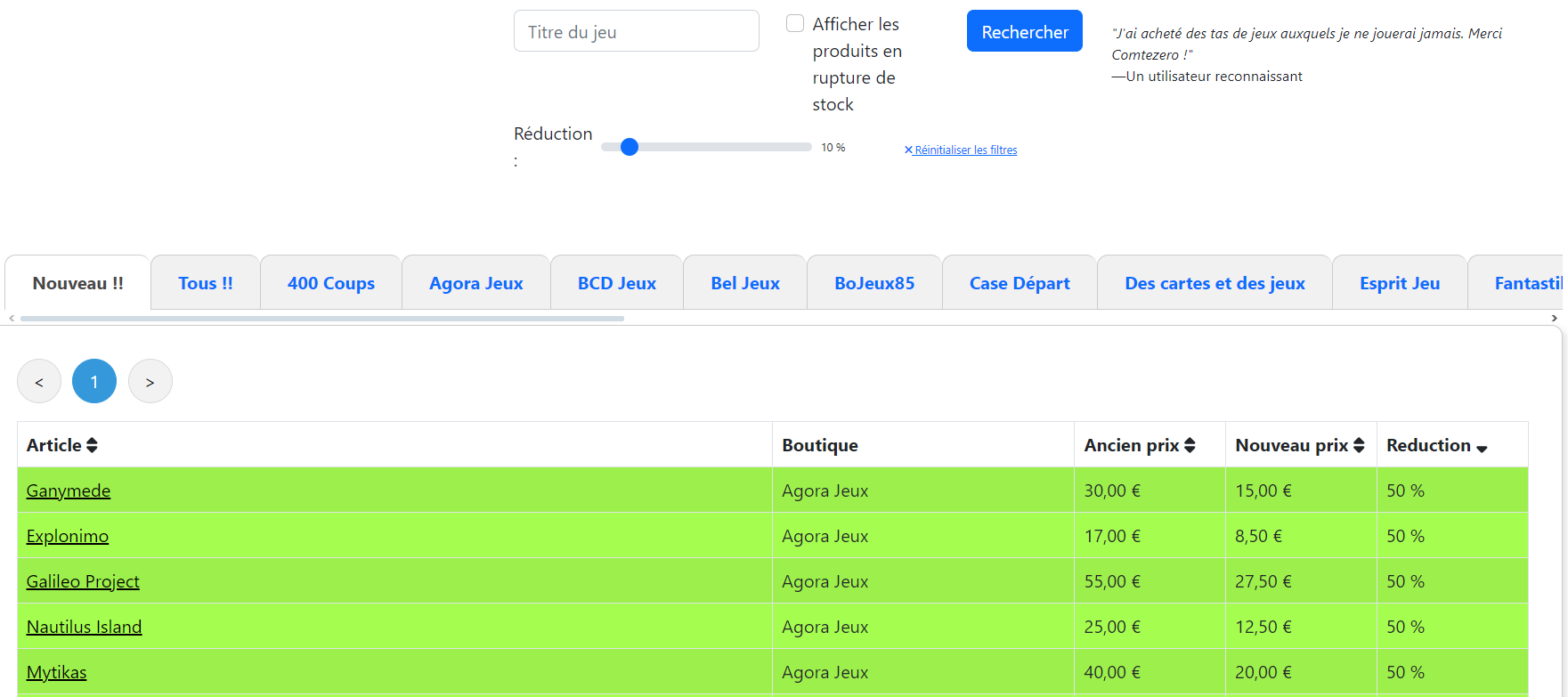Open the Ganymede article link
The image size is (1568, 697).
click(69, 490)
